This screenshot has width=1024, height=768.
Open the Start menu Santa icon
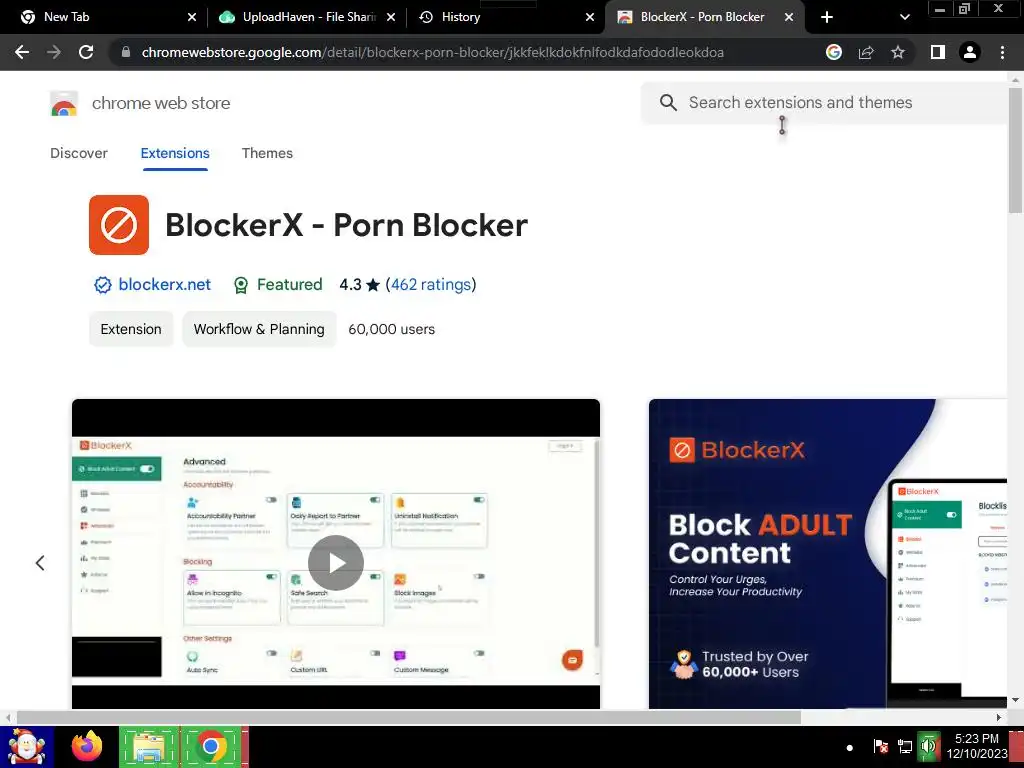(26, 747)
